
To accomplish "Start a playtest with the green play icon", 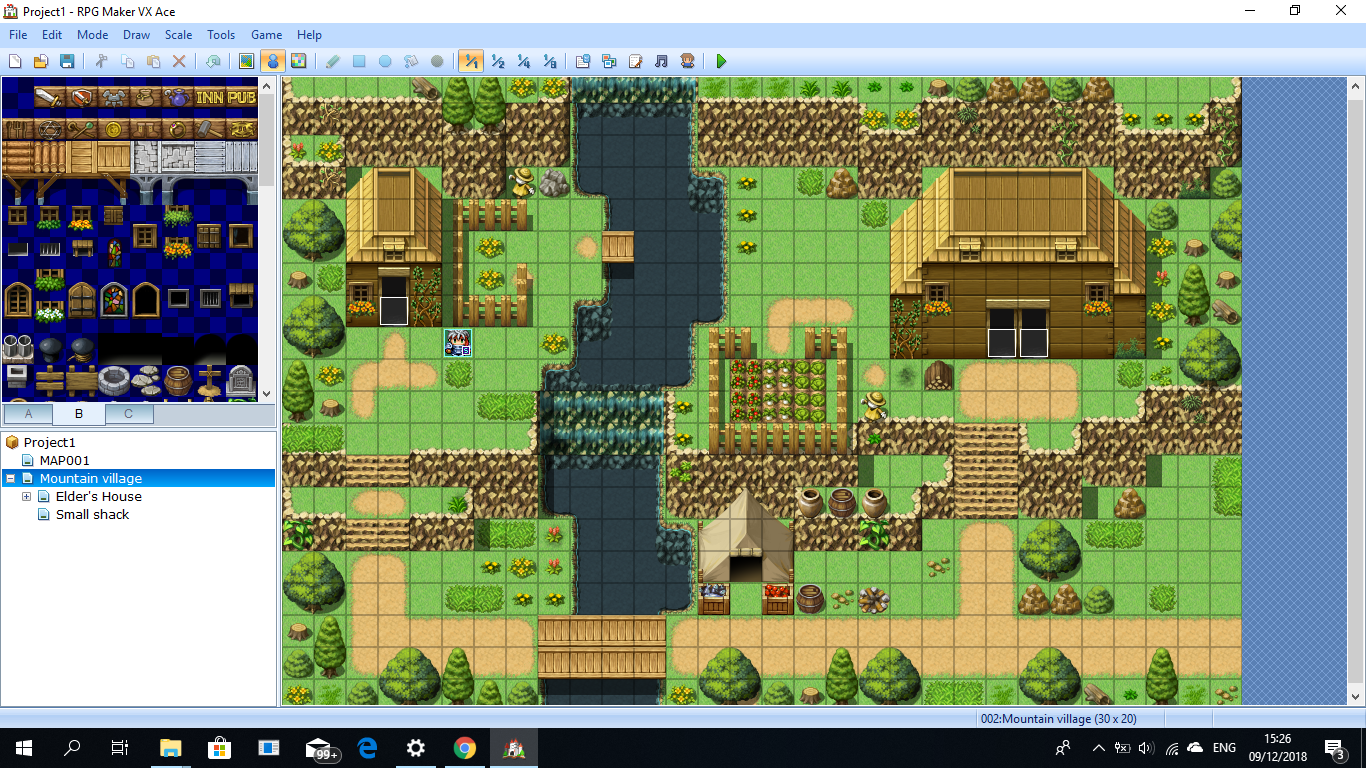I will coord(721,61).
